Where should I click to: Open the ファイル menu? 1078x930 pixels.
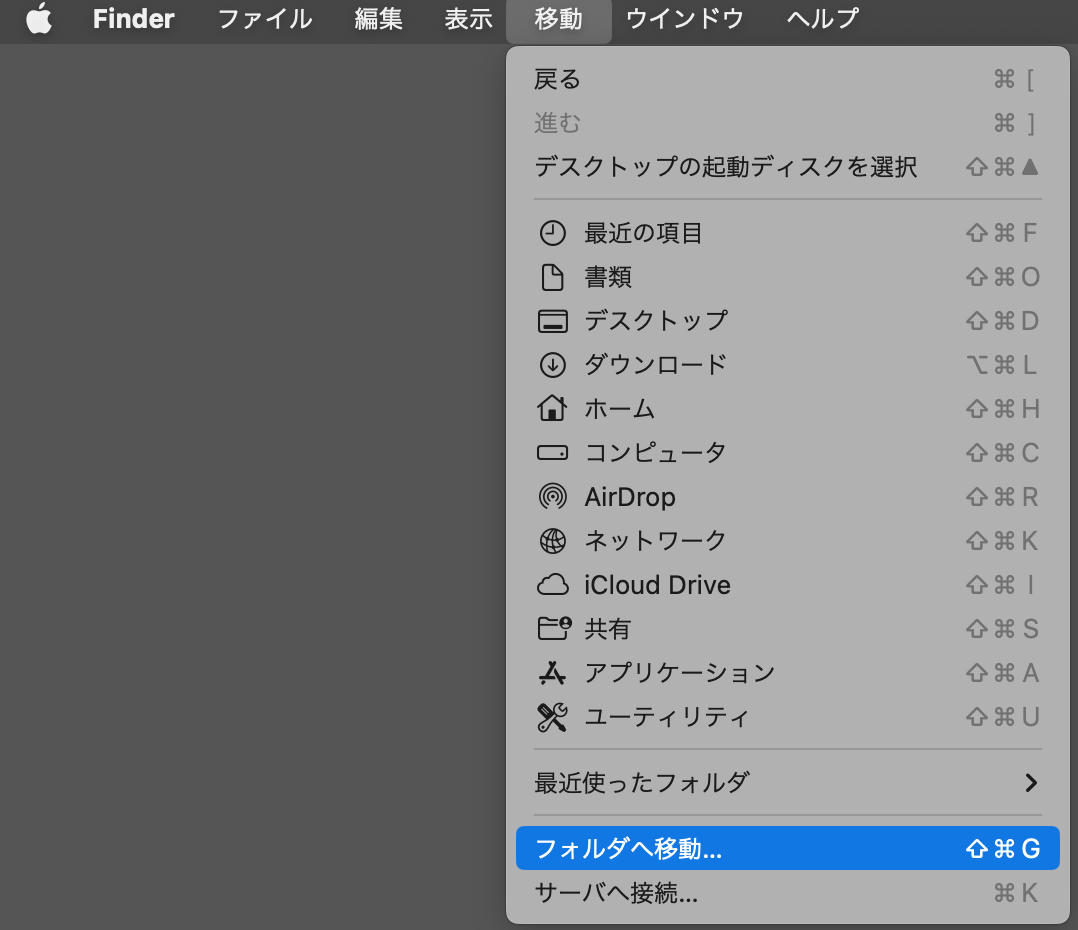265,19
